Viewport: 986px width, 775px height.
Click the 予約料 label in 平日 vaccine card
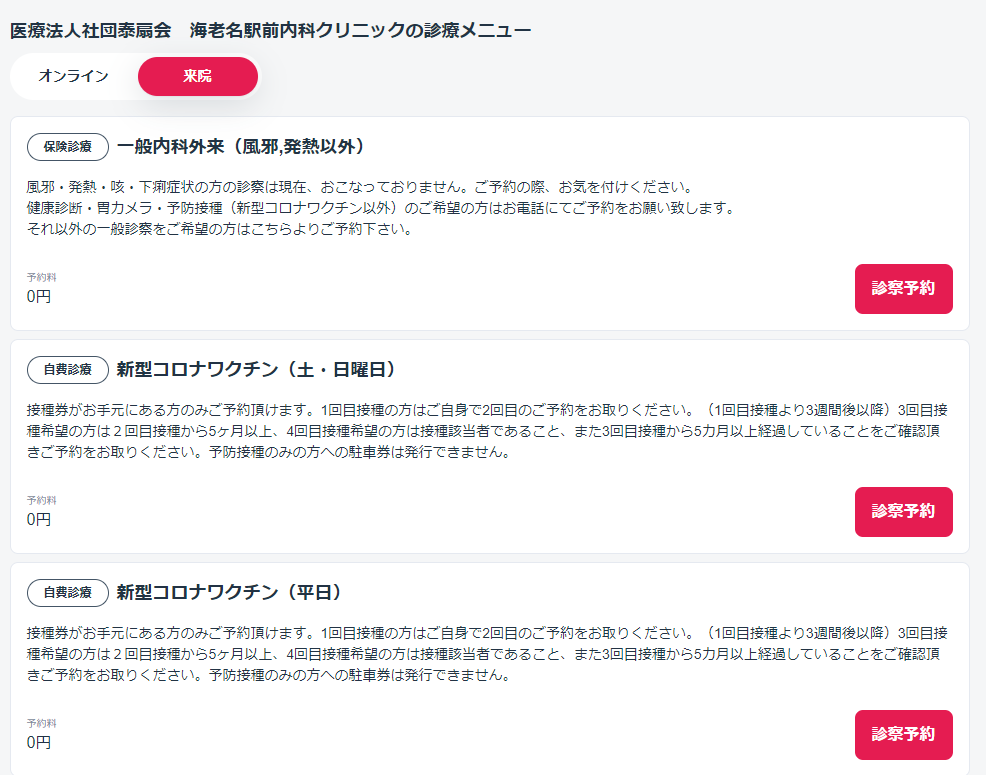pos(41,723)
